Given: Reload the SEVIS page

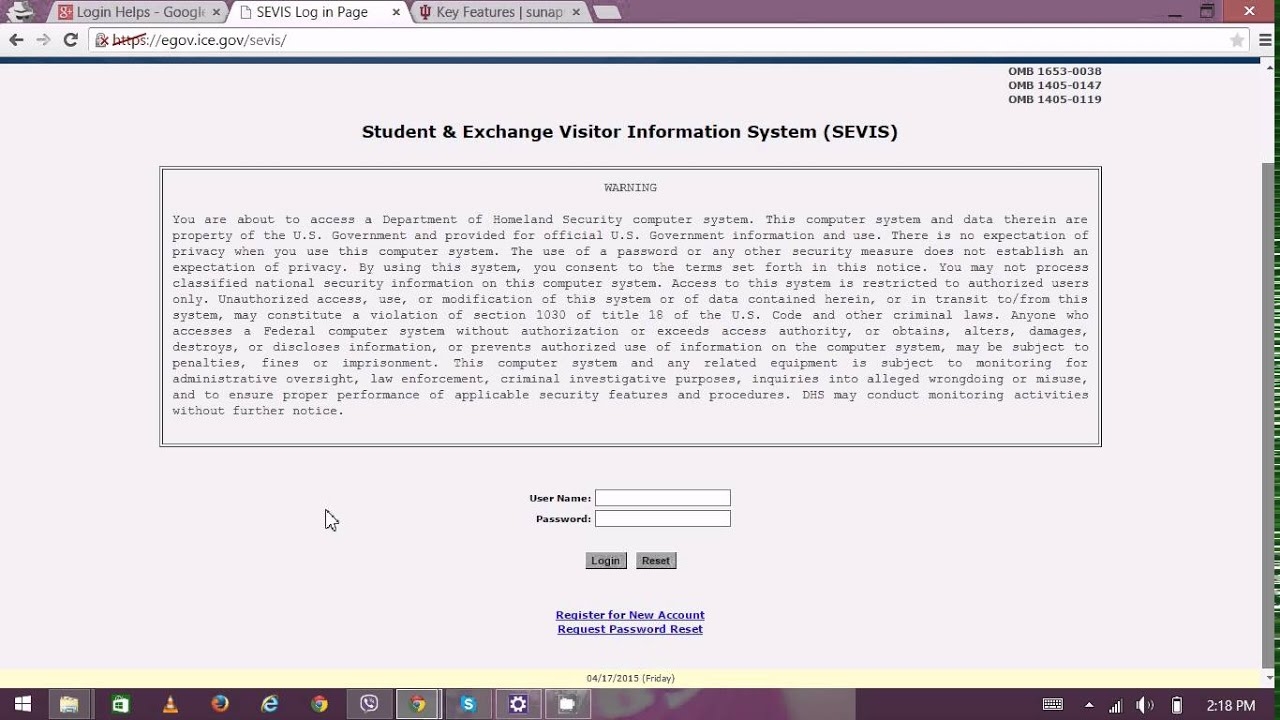Looking at the screenshot, I should (x=70, y=40).
